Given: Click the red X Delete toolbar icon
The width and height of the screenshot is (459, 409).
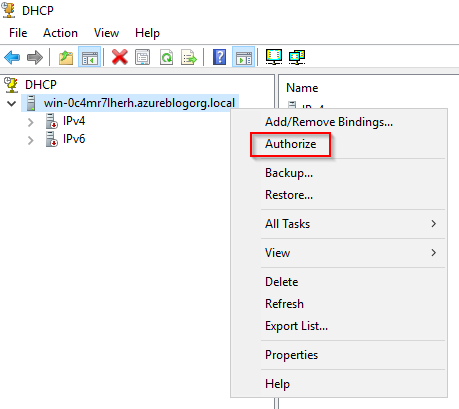Looking at the screenshot, I should click(x=120, y=57).
